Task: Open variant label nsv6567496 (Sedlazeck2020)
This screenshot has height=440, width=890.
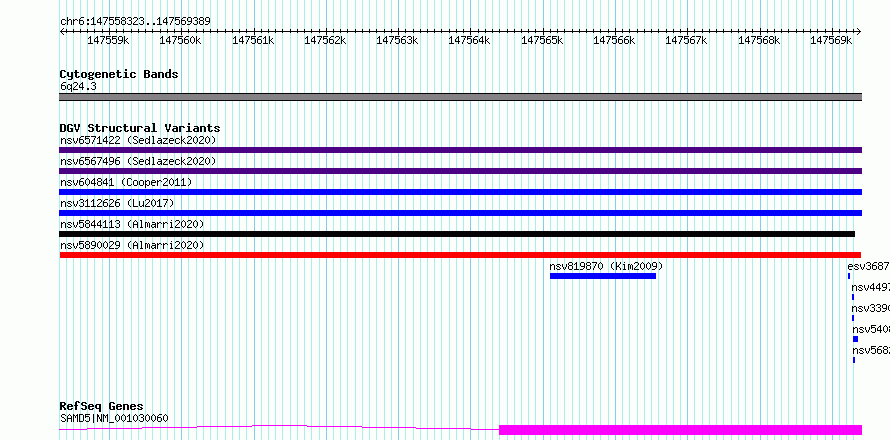Action: (x=138, y=161)
